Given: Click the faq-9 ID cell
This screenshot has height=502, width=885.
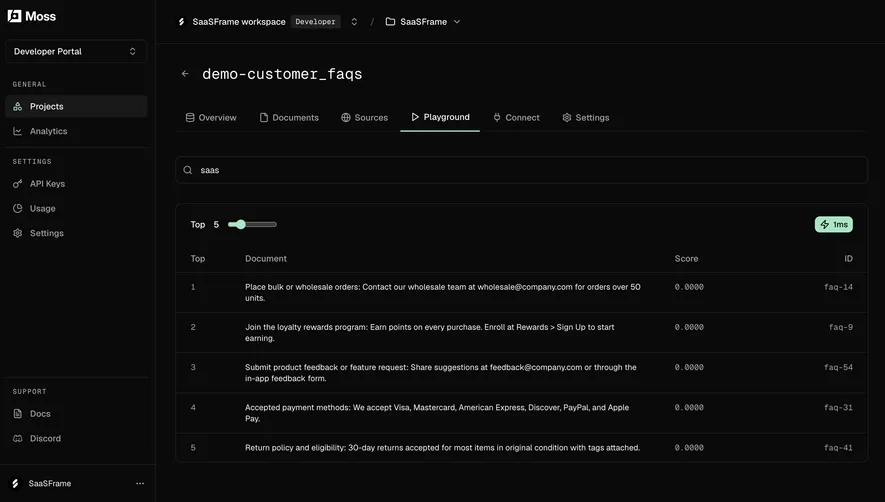Looking at the screenshot, I should pyautogui.click(x=840, y=327).
